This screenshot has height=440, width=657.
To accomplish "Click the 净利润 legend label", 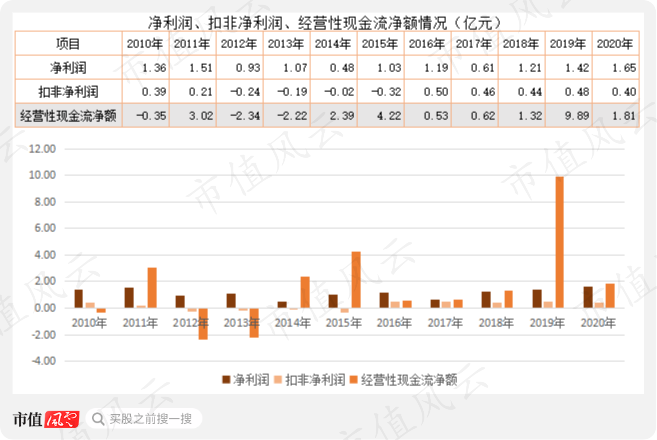I will (251, 380).
